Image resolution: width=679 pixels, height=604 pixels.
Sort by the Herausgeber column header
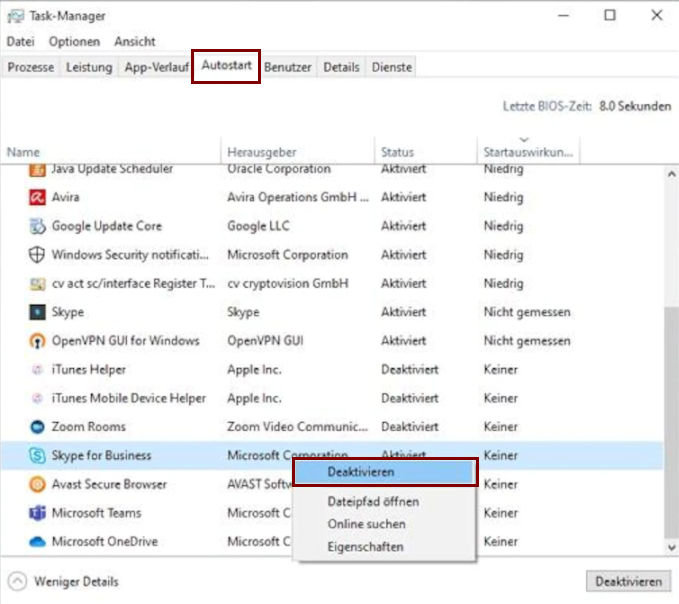pyautogui.click(x=297, y=152)
